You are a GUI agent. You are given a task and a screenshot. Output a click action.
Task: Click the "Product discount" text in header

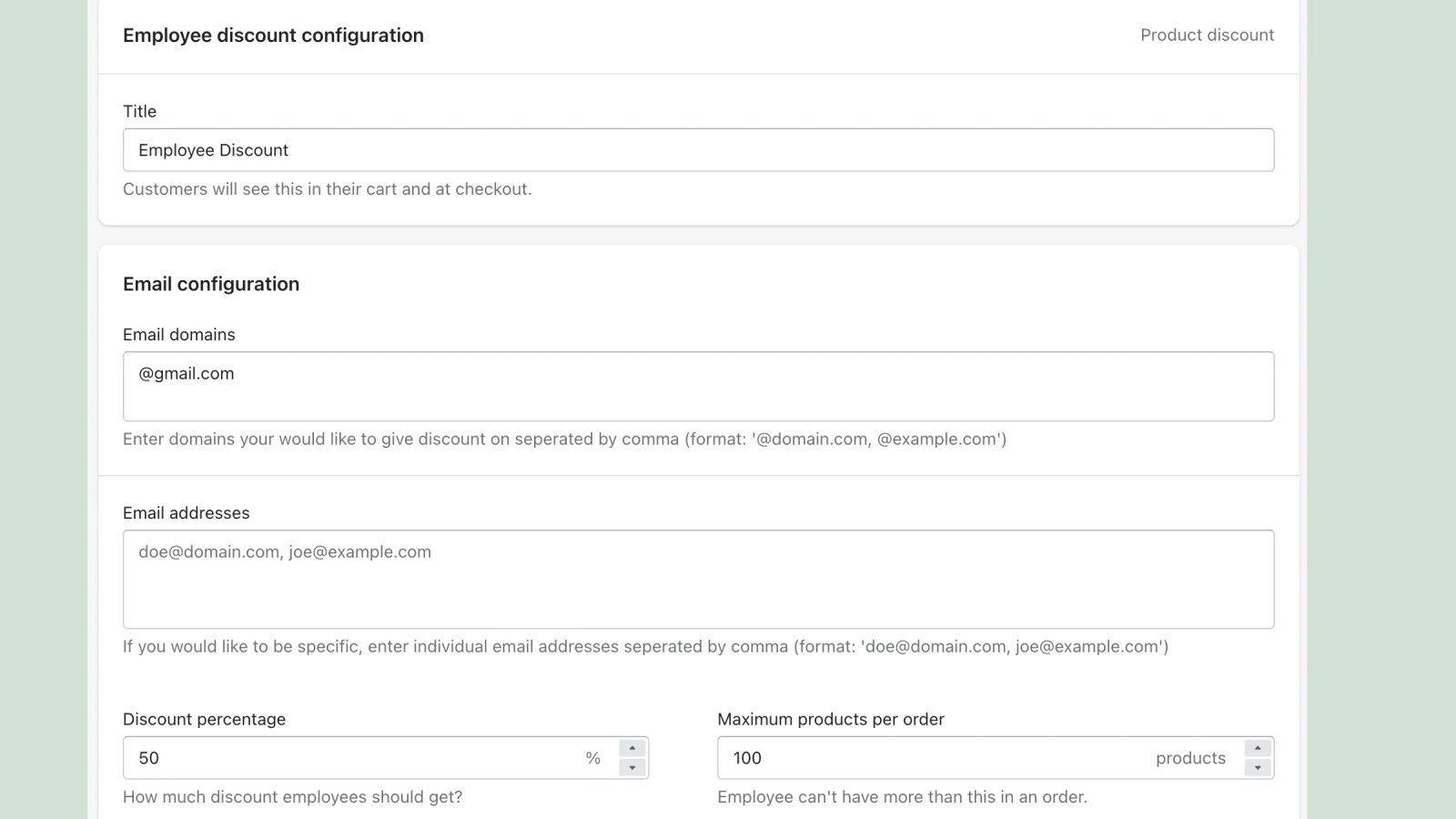tap(1207, 35)
